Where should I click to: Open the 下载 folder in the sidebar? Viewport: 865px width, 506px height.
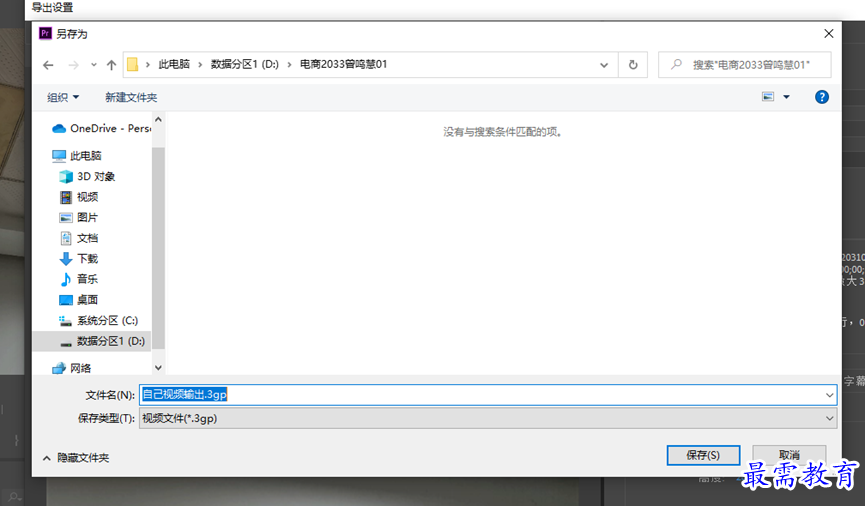(78, 258)
